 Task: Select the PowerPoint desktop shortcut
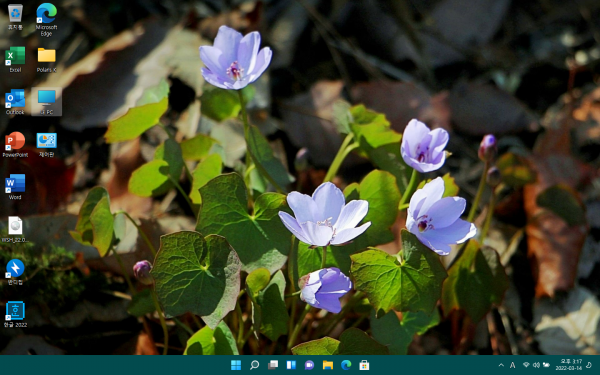[15, 145]
